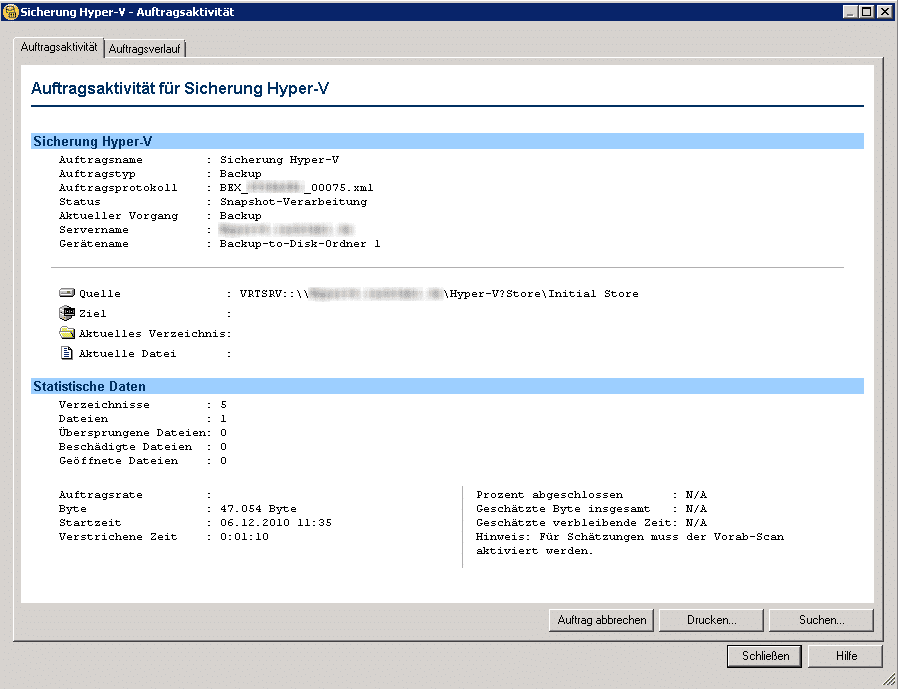The image size is (898, 689).
Task: Click the Hinweis text about Vorab-Scan
Action: coord(630,544)
